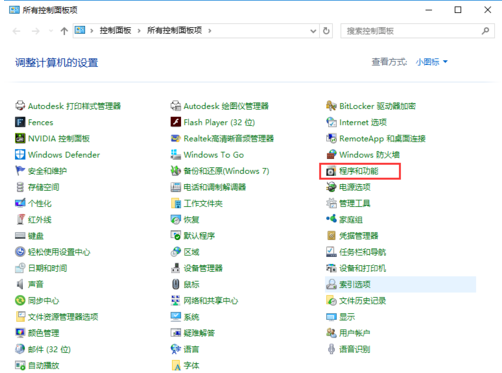502x373 pixels.
Task: Open the 鼠标 mouse icon
Action: [x=176, y=284]
